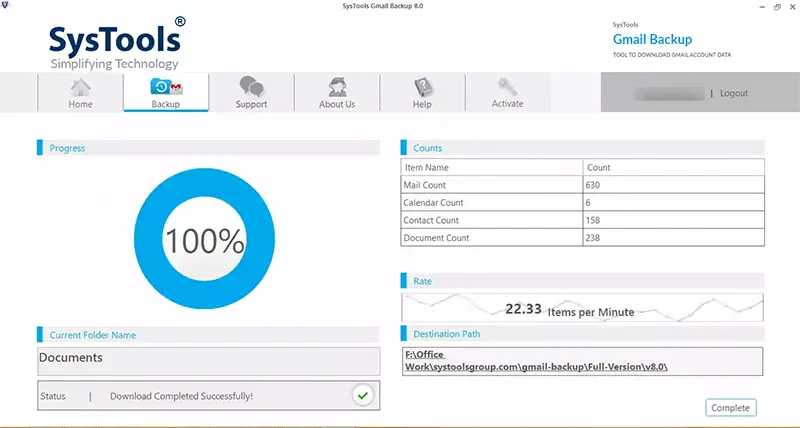Click the contact count value 158
800x428 pixels.
click(x=593, y=220)
